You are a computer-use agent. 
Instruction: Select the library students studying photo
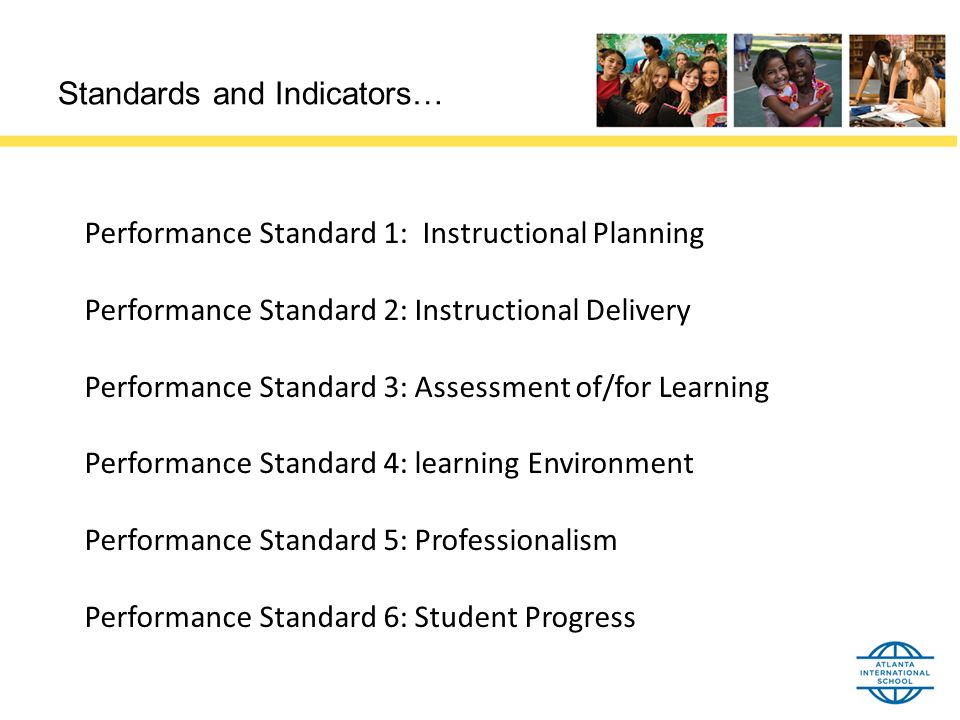(x=897, y=80)
